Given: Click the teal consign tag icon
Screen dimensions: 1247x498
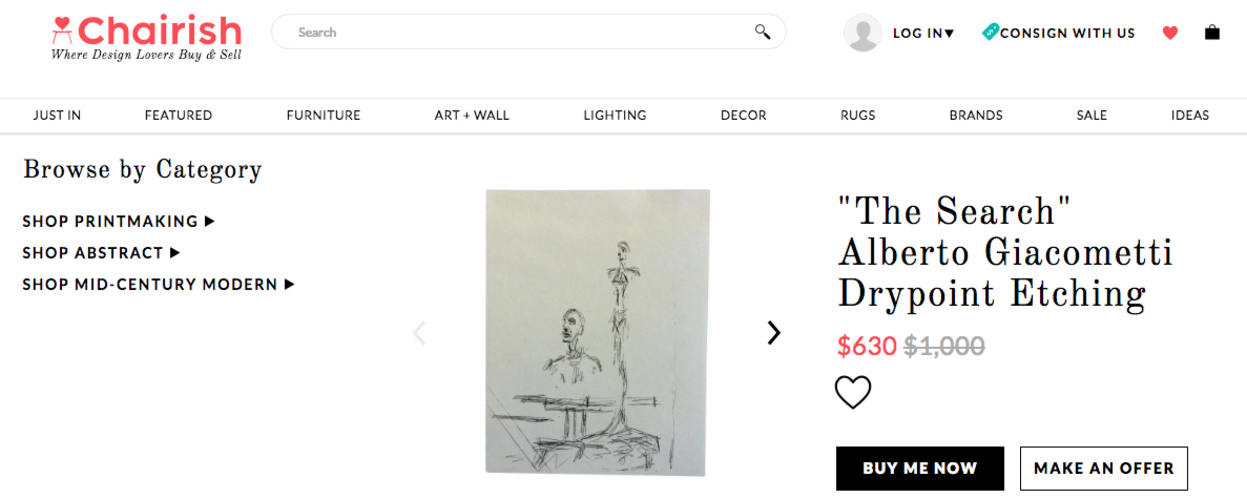Looking at the screenshot, I should tap(990, 32).
